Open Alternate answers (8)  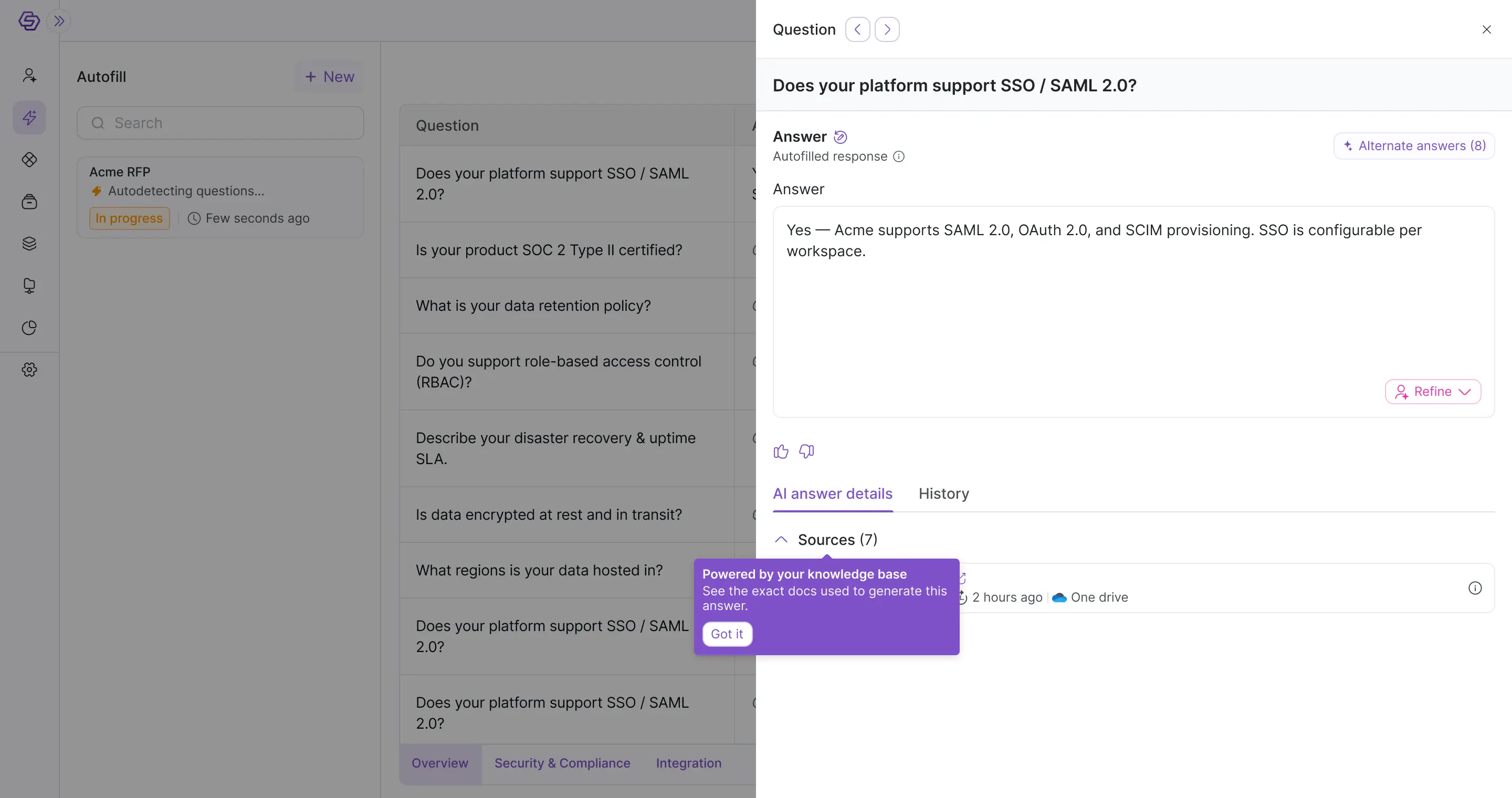(x=1414, y=145)
